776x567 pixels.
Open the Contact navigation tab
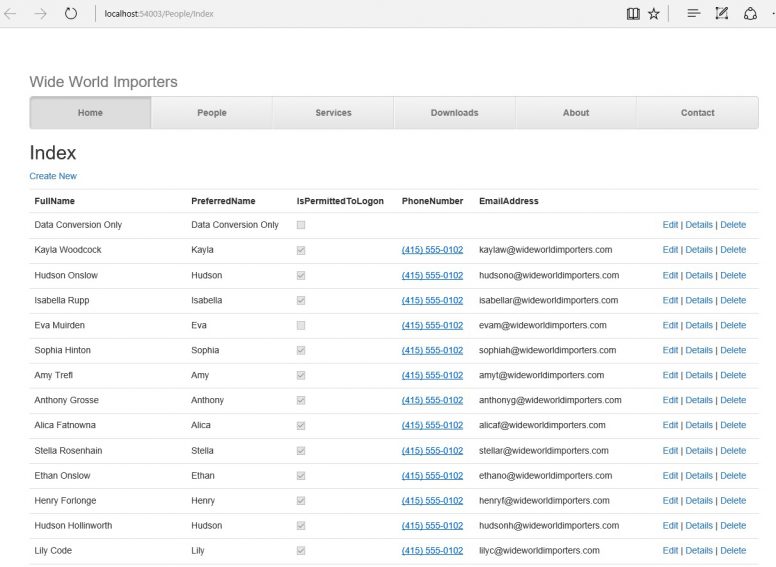[x=697, y=113]
